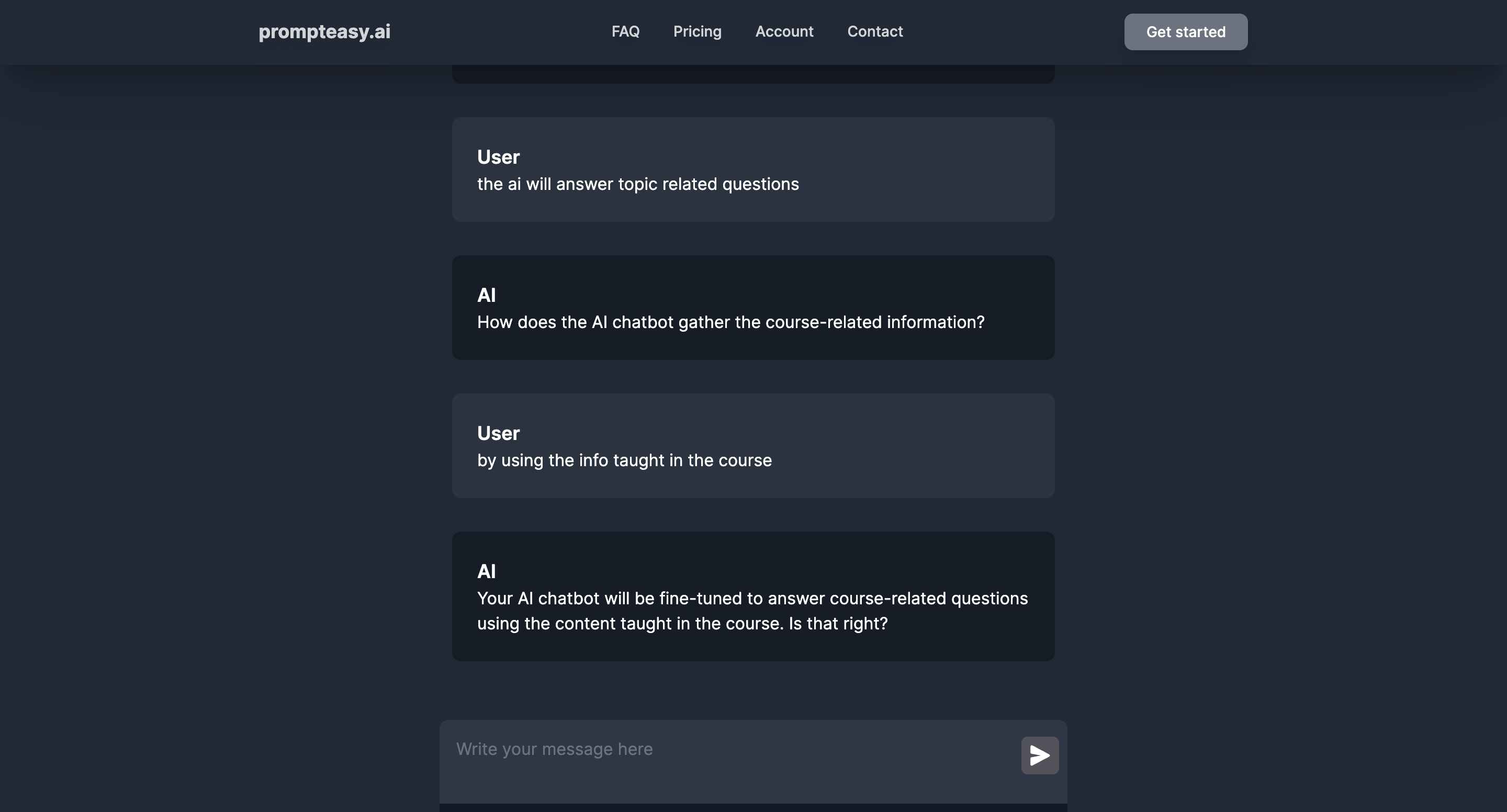
Task: Open the FAQ page
Action: pyautogui.click(x=625, y=31)
